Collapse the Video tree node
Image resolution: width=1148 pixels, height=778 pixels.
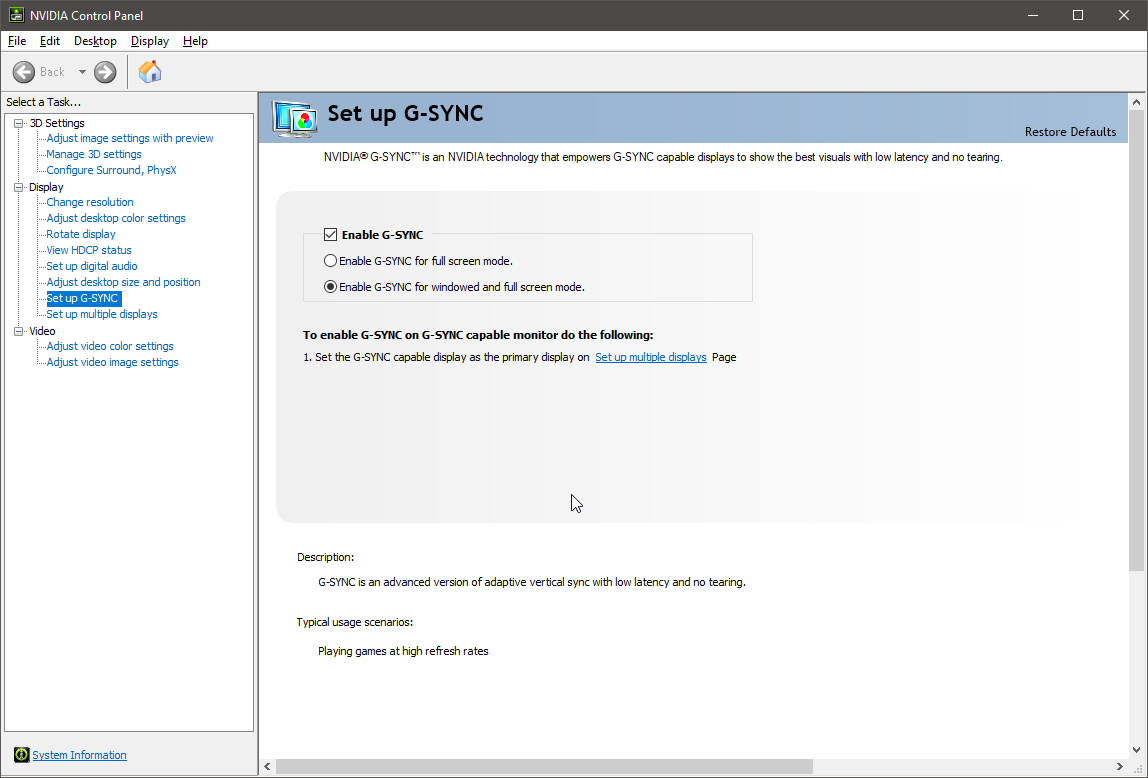click(19, 331)
